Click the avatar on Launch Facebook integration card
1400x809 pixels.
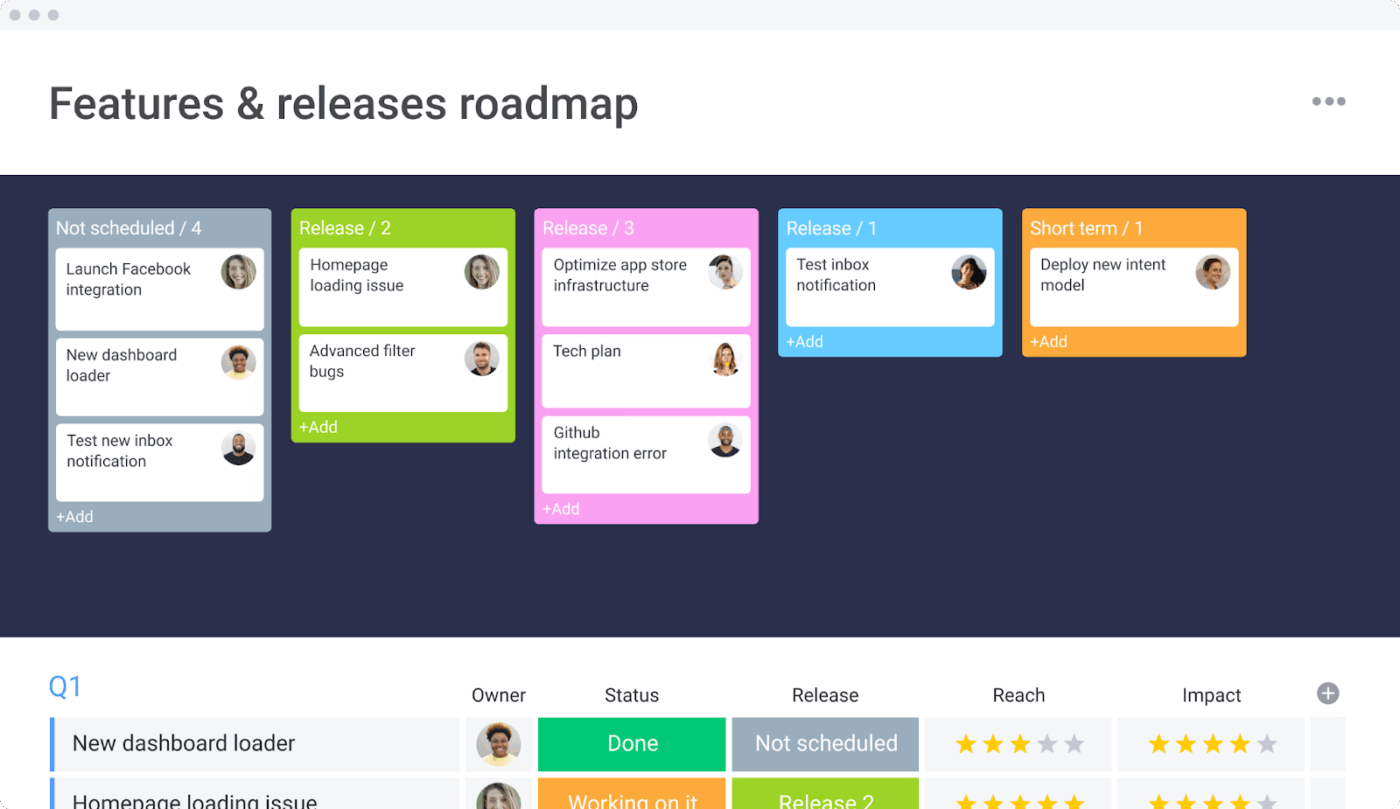[x=238, y=271]
